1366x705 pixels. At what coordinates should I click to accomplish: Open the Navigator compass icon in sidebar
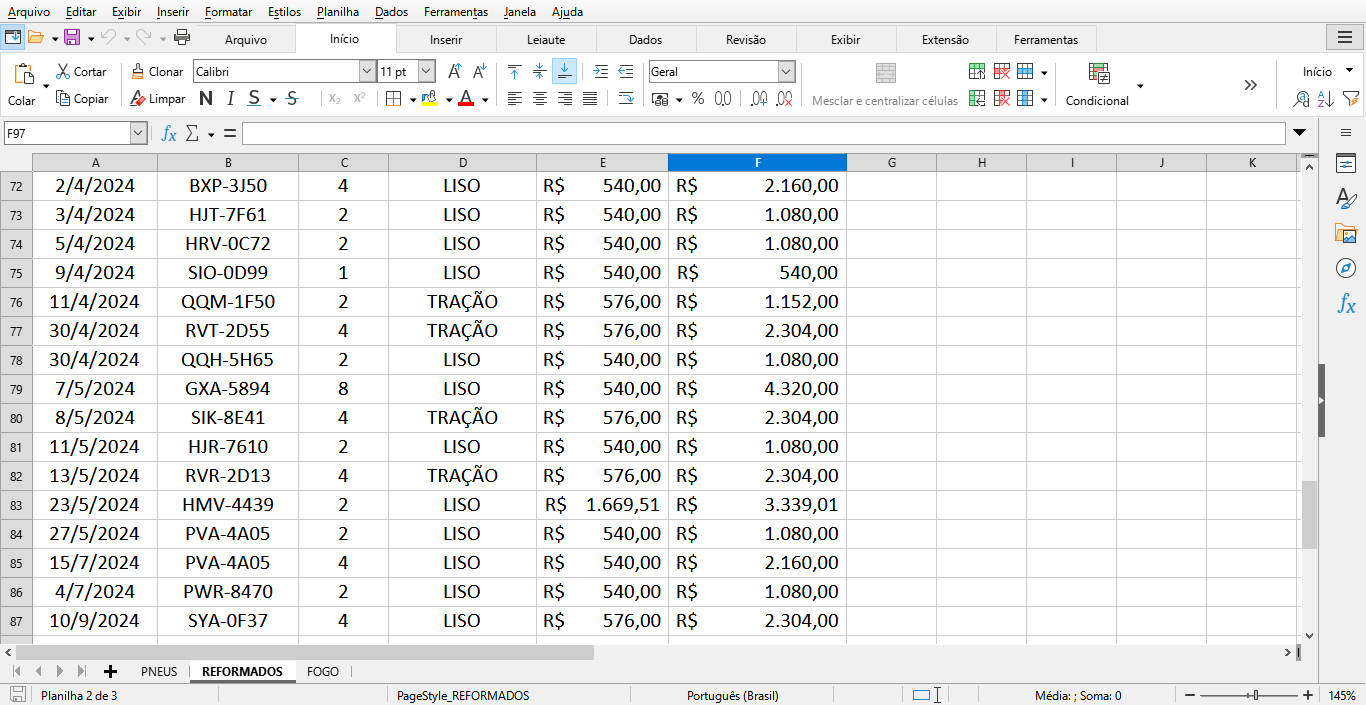click(1346, 268)
